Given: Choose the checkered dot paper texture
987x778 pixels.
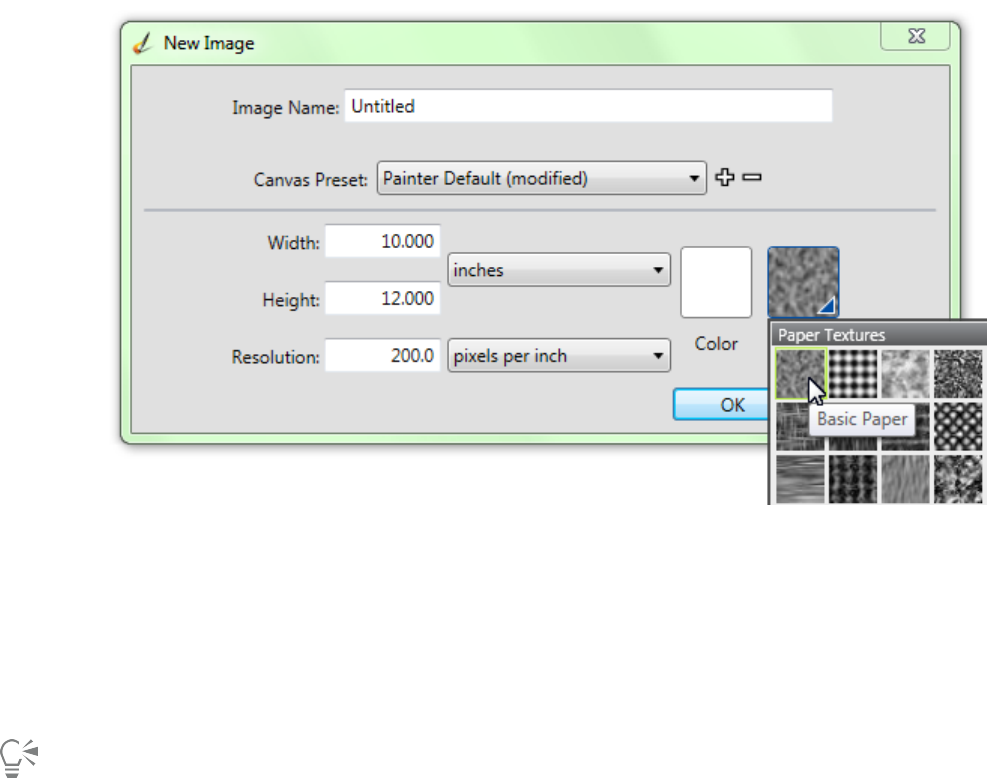Looking at the screenshot, I should [x=852, y=374].
